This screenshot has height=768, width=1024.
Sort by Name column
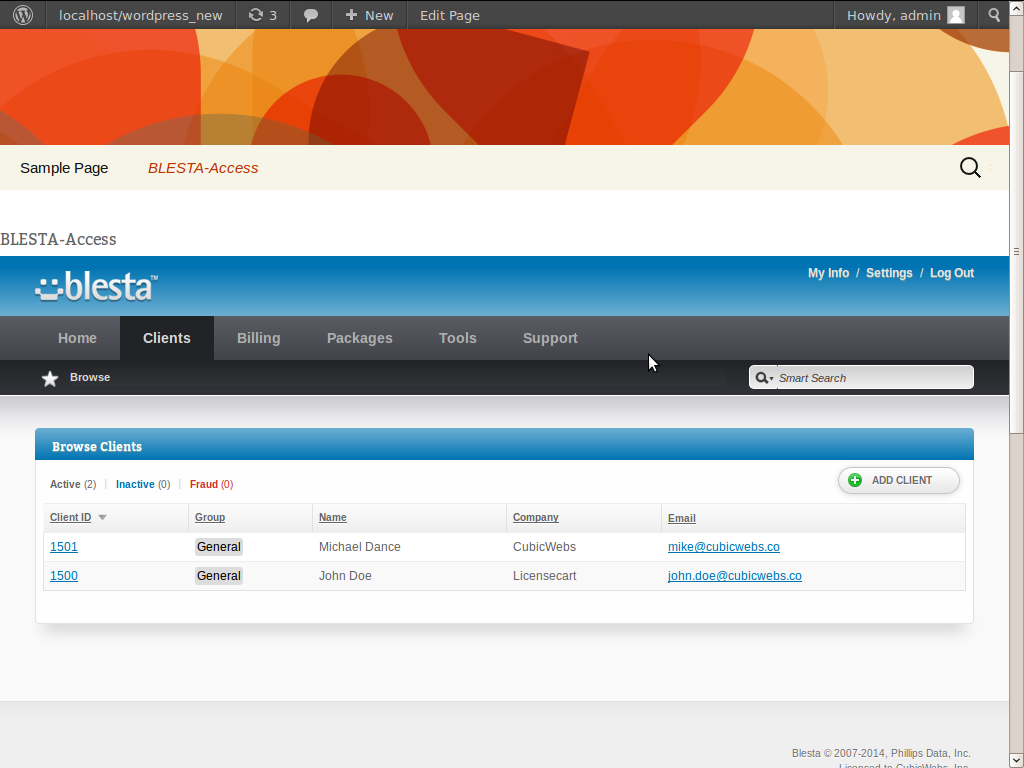tap(332, 517)
